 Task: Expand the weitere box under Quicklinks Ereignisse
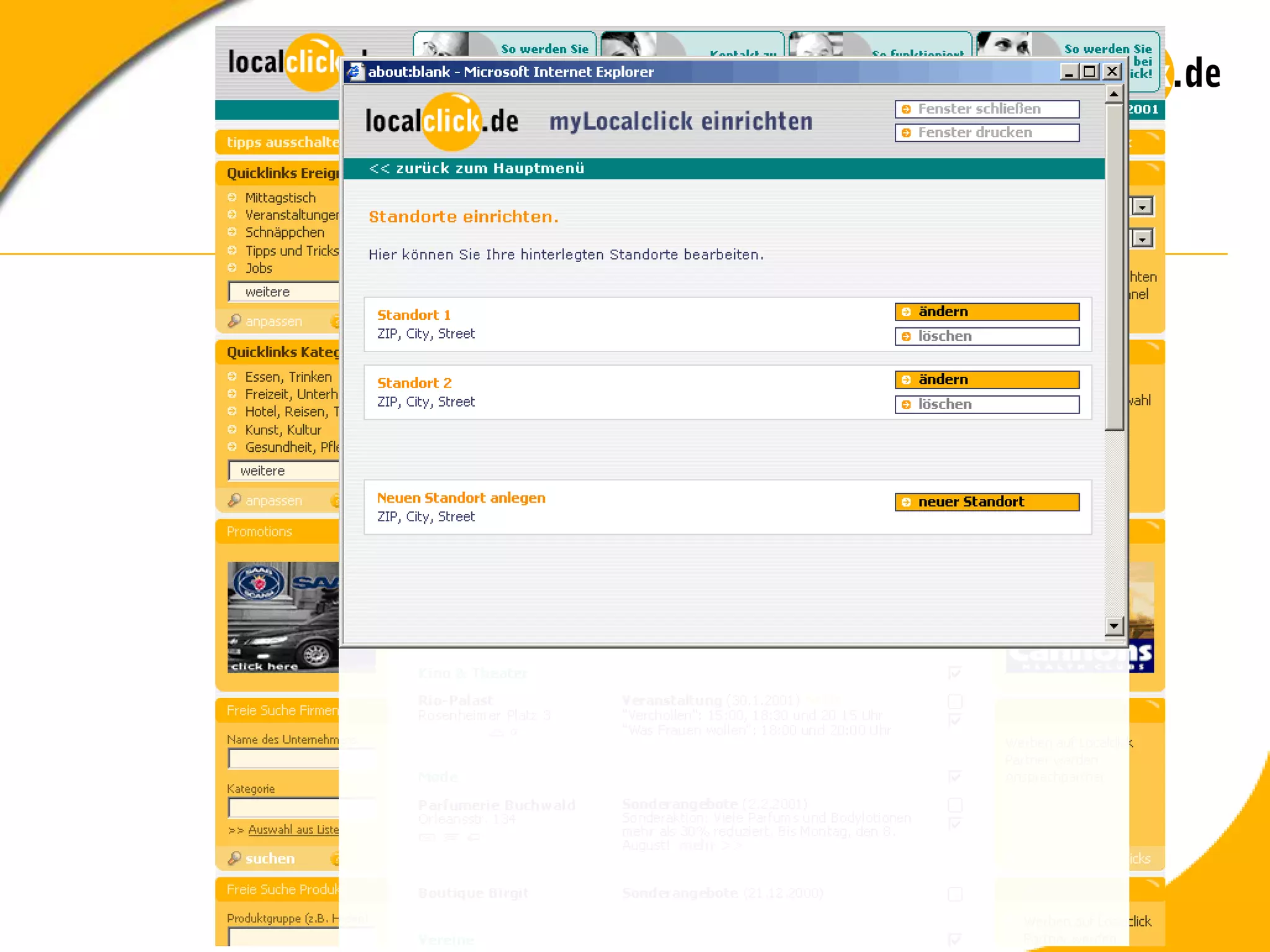(284, 292)
